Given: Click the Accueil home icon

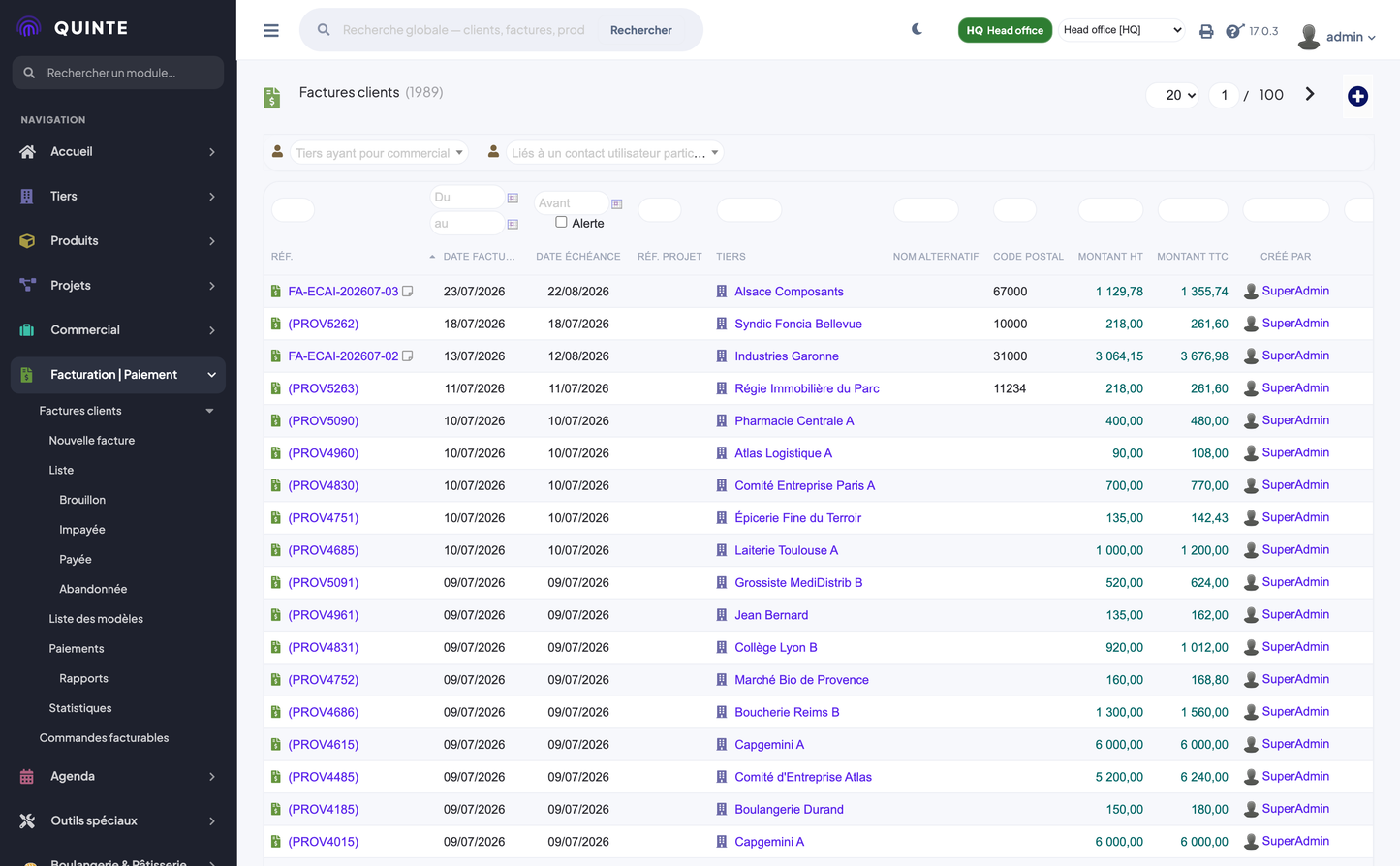Looking at the screenshot, I should tap(27, 151).
